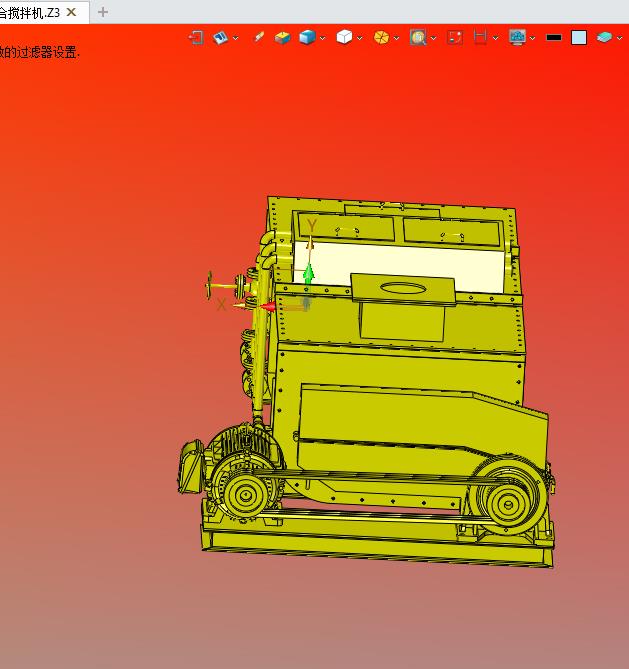Open dropdown beside magnifier zoom icon

click(x=434, y=38)
